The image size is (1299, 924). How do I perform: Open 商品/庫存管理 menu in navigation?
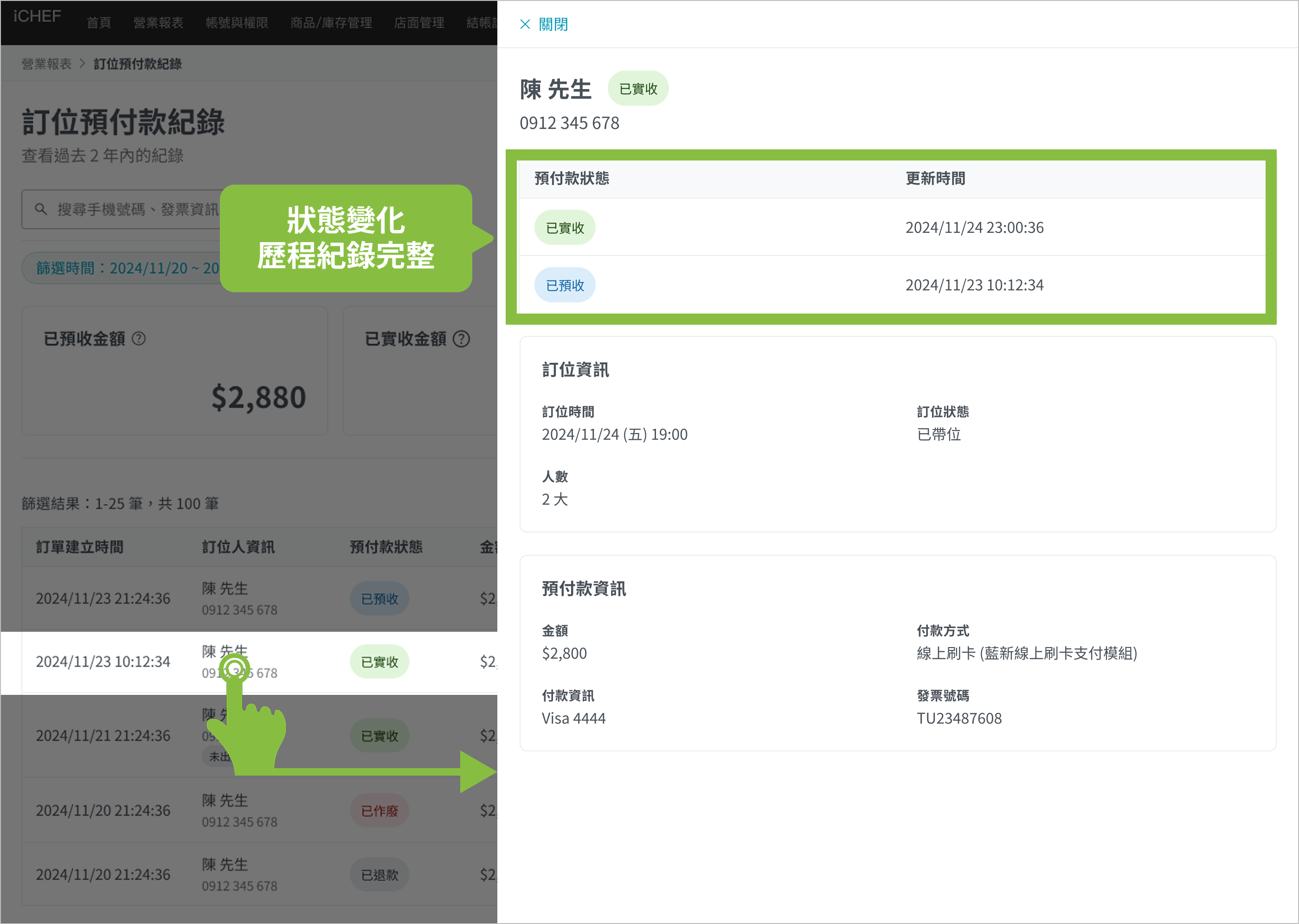coord(331,23)
